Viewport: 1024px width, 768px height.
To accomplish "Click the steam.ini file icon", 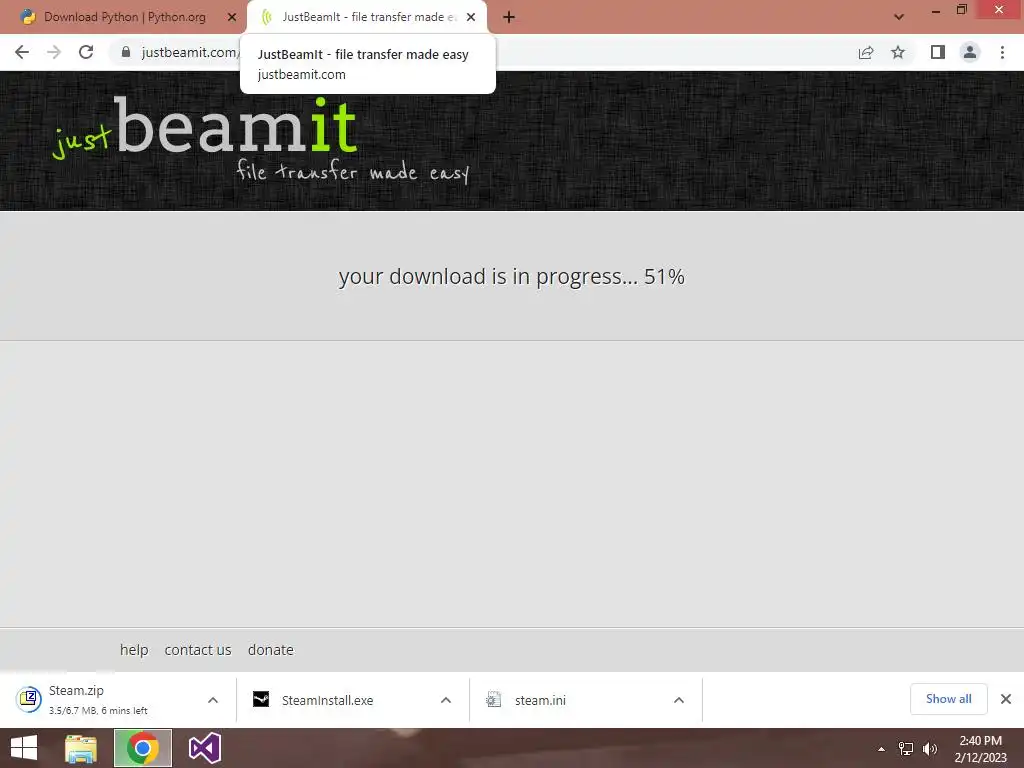I will [494, 699].
